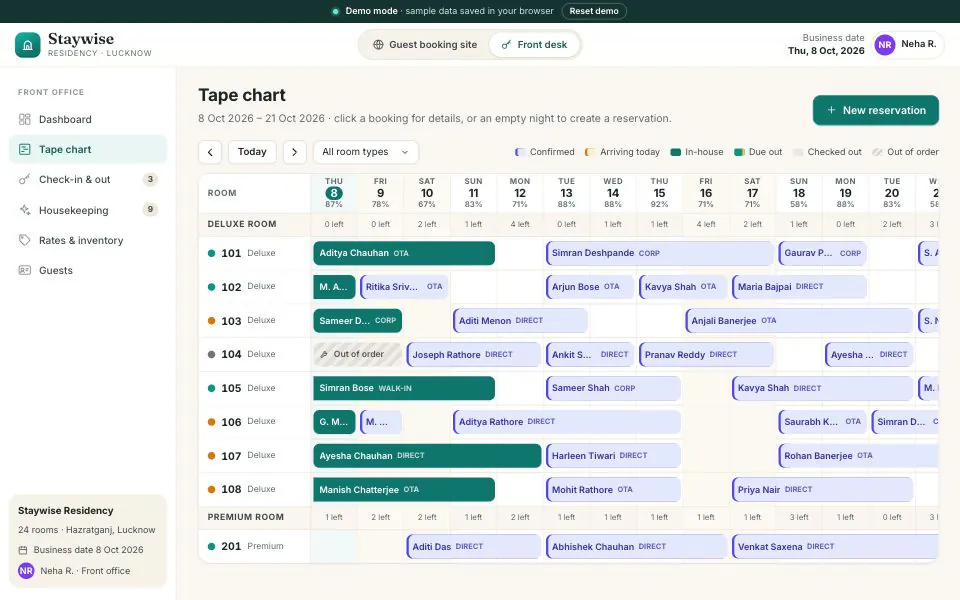Open Anjali Banerjee OTA reservation

pyautogui.click(x=799, y=321)
